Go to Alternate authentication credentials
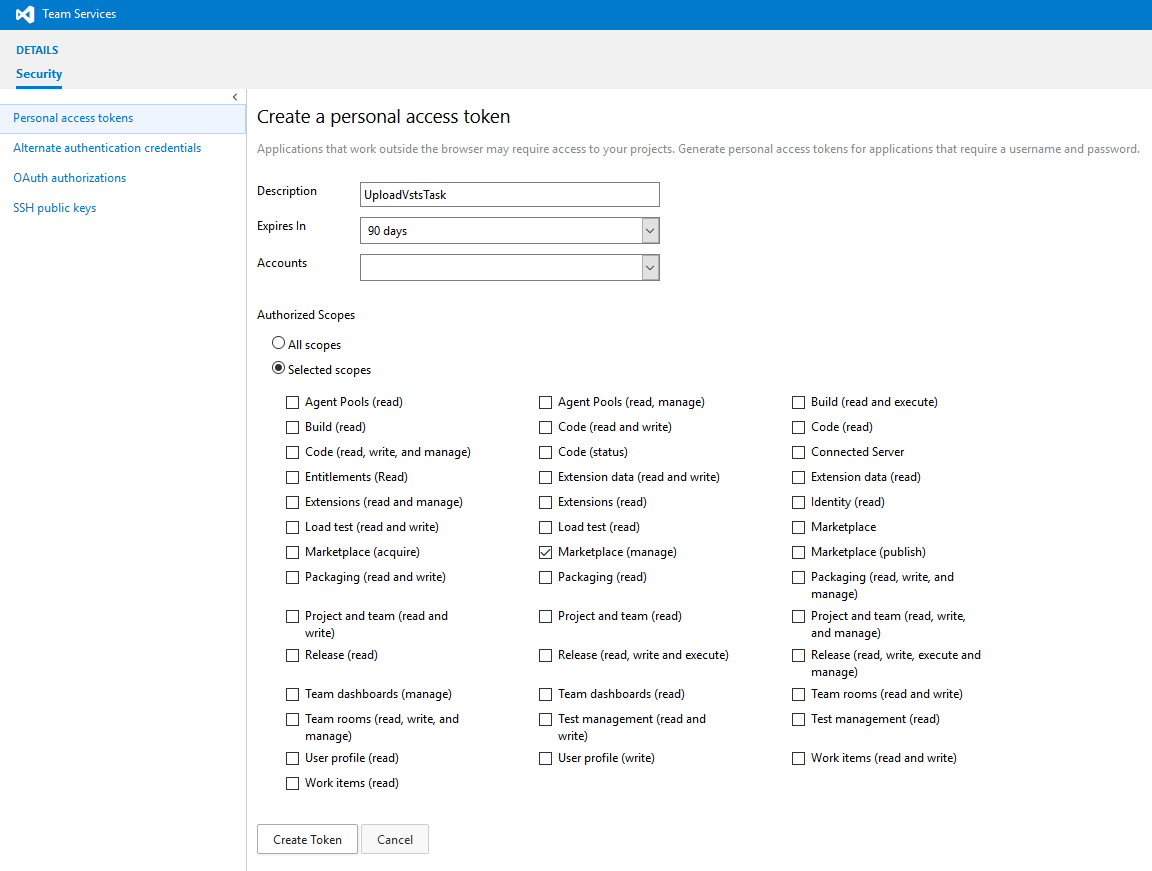 107,148
